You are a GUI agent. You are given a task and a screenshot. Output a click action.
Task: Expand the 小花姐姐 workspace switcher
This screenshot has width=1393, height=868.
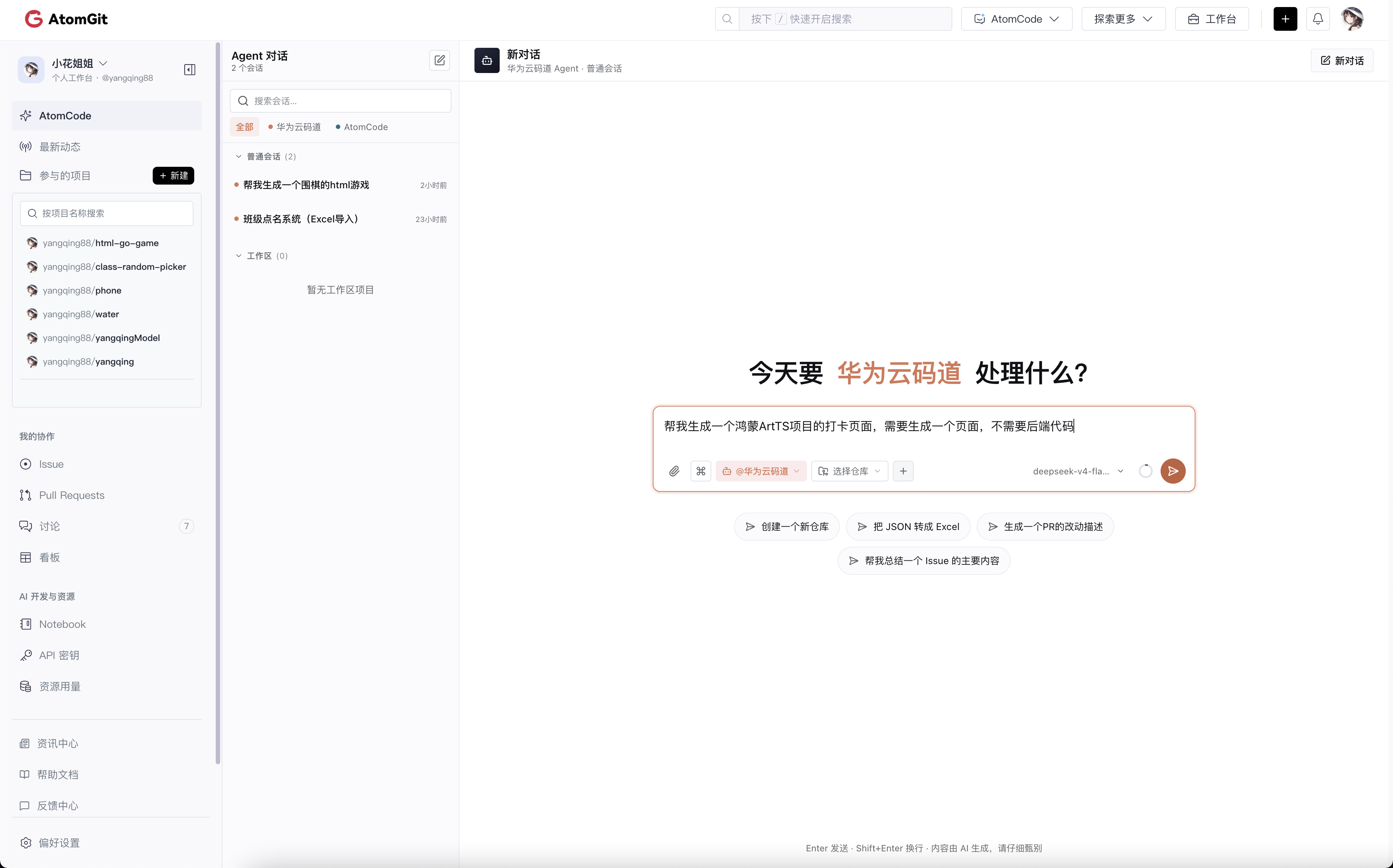click(79, 63)
